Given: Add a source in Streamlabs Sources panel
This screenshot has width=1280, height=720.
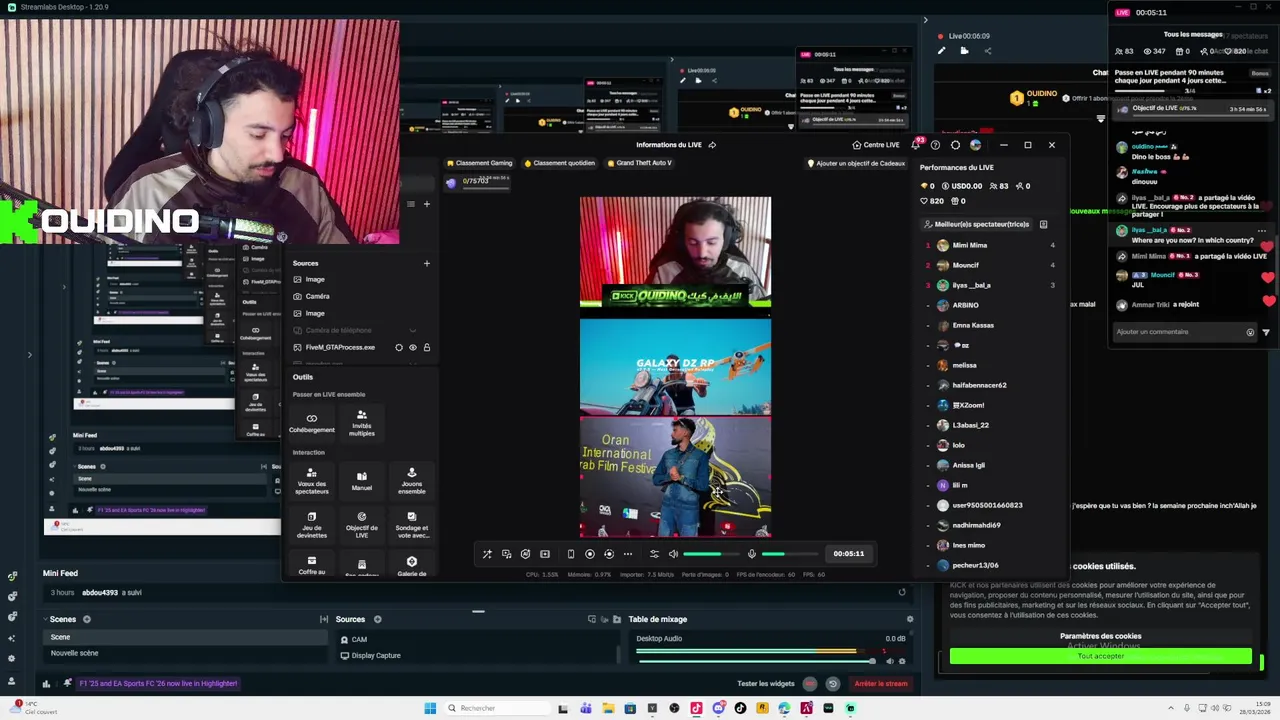Looking at the screenshot, I should pos(377,620).
